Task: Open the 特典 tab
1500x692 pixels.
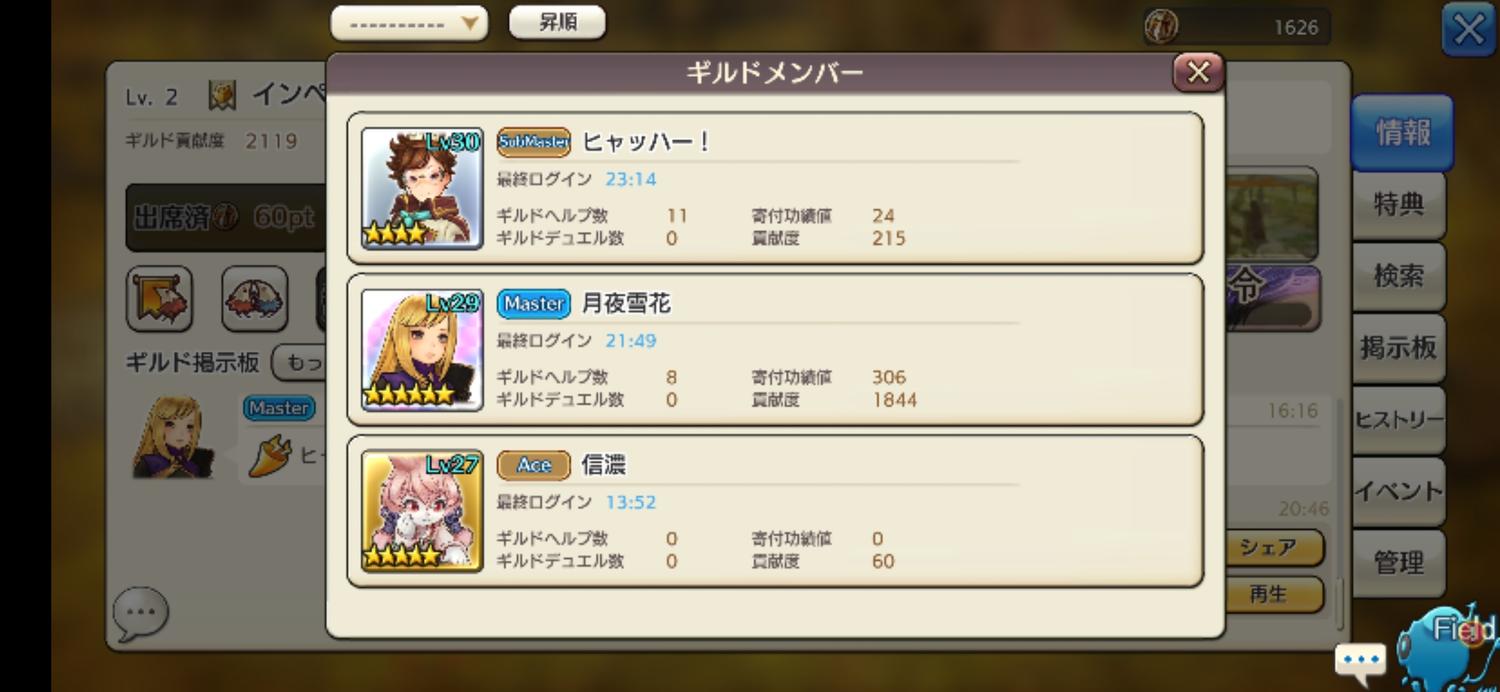Action: (x=1399, y=205)
